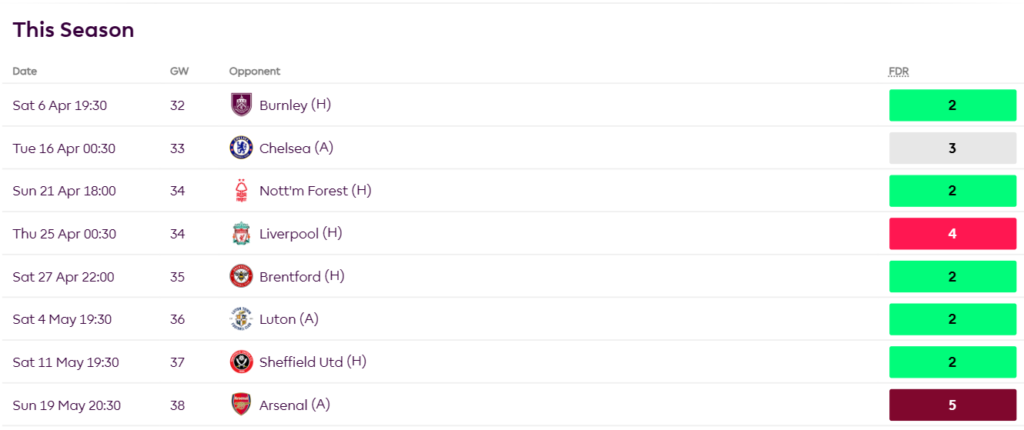Click the Opponent column header
This screenshot has width=1024, height=430.
tap(254, 71)
